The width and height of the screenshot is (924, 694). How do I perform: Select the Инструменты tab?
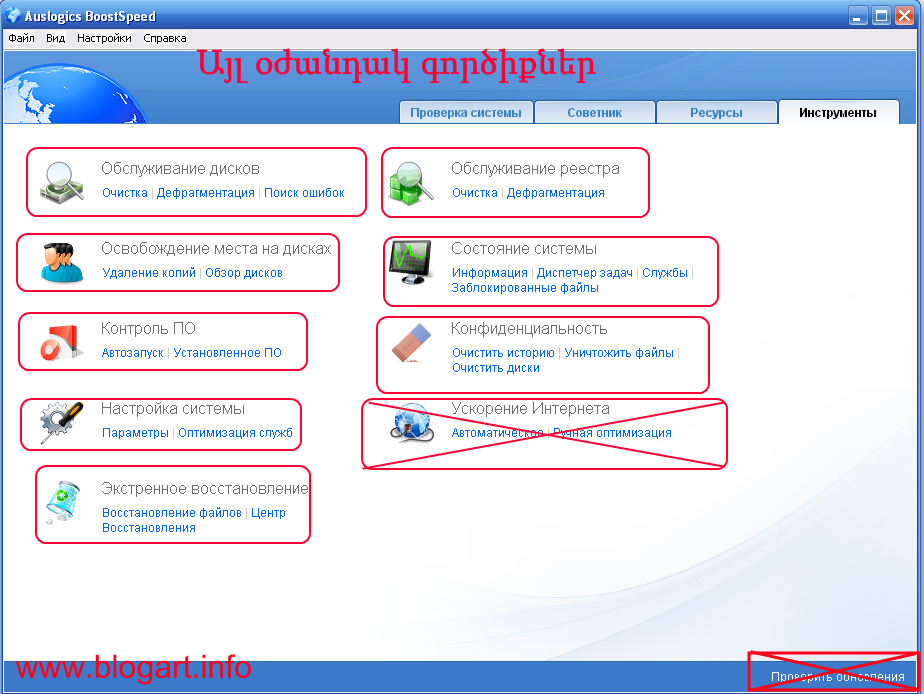coord(838,113)
